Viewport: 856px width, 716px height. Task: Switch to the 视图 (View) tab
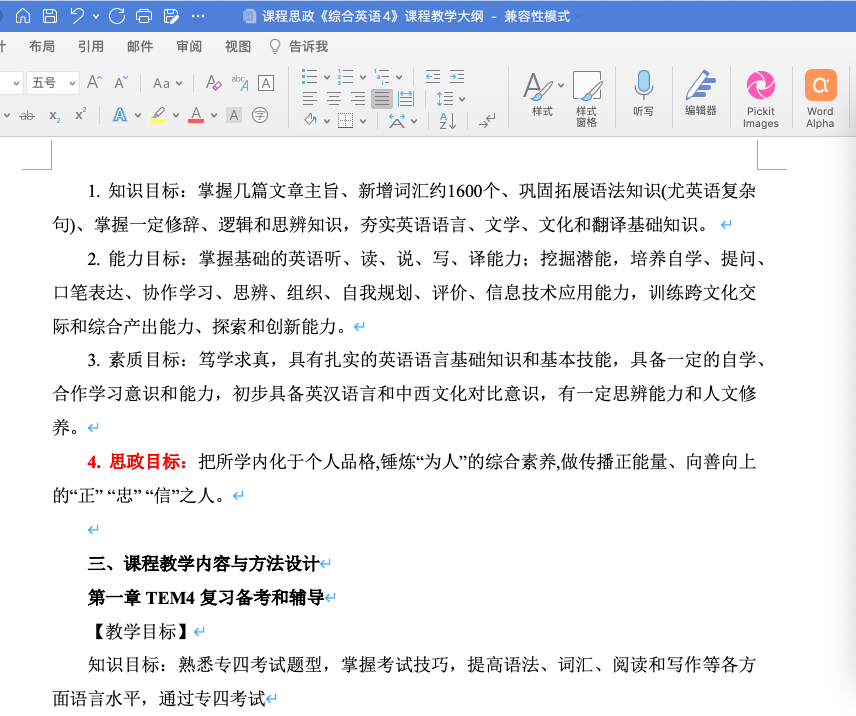coord(238,46)
